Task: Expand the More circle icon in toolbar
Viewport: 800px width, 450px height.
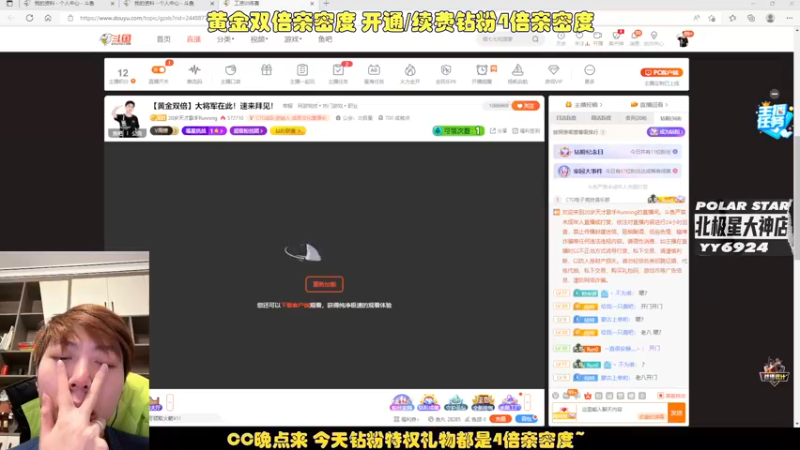Action: (589, 70)
